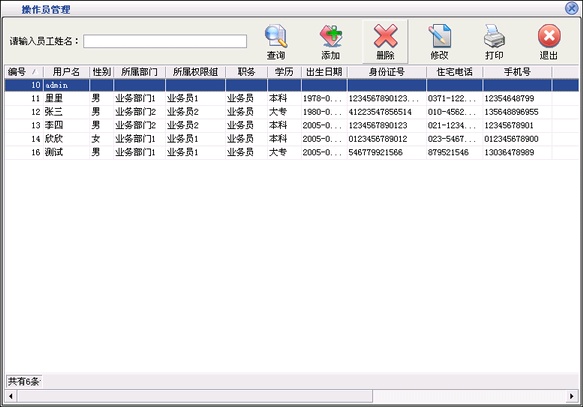Click the 删除 red X delete icon
This screenshot has height=407, width=583.
pos(386,36)
